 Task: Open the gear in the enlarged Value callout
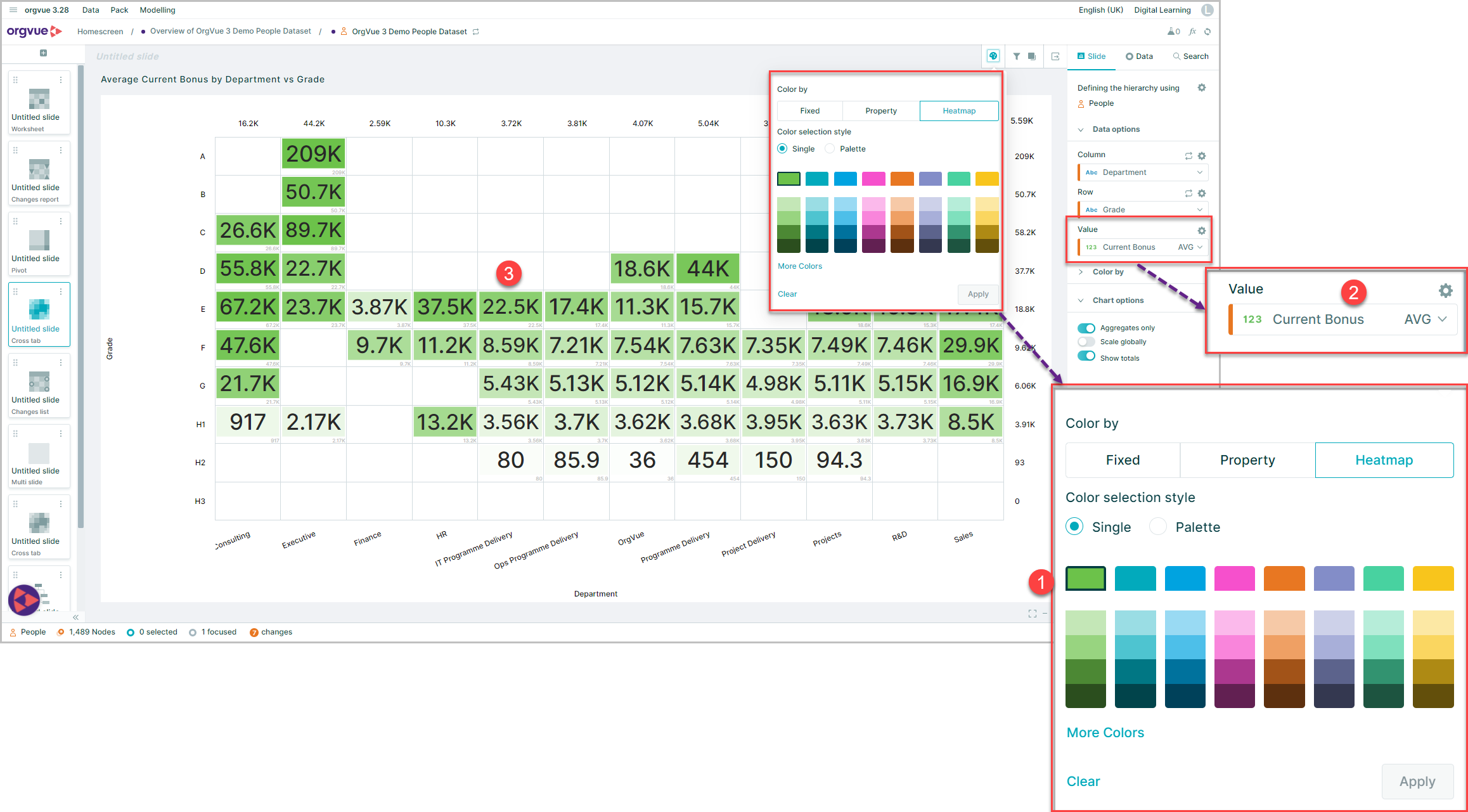coord(1445,290)
